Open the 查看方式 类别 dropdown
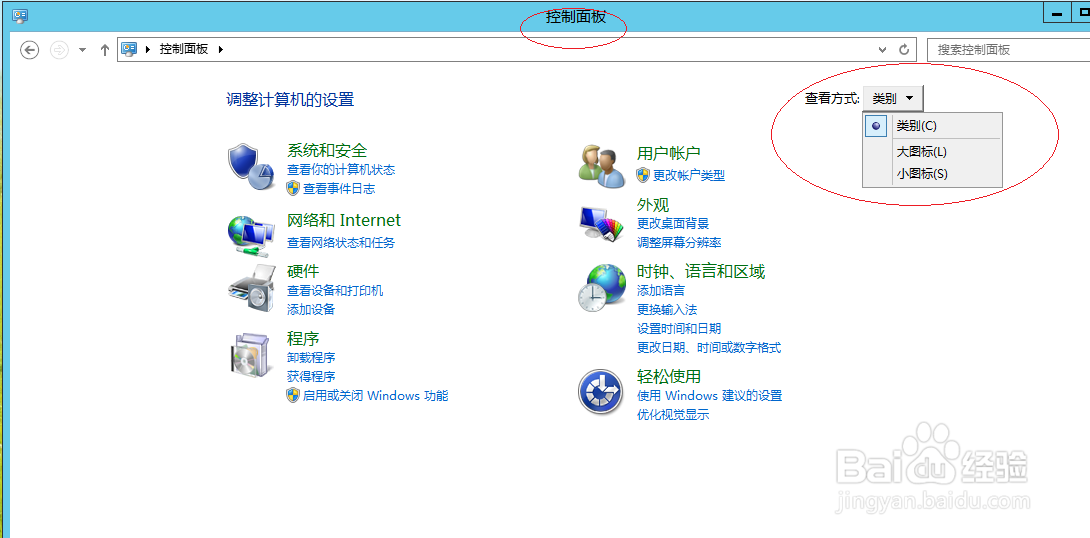 point(893,99)
